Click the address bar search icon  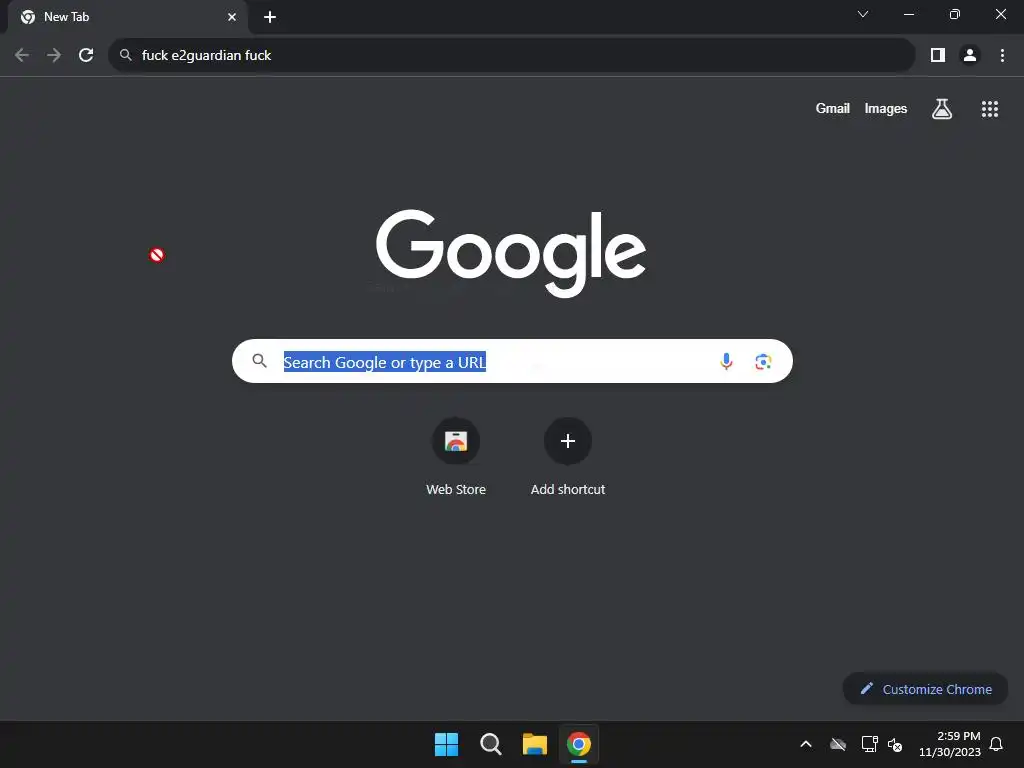(126, 56)
